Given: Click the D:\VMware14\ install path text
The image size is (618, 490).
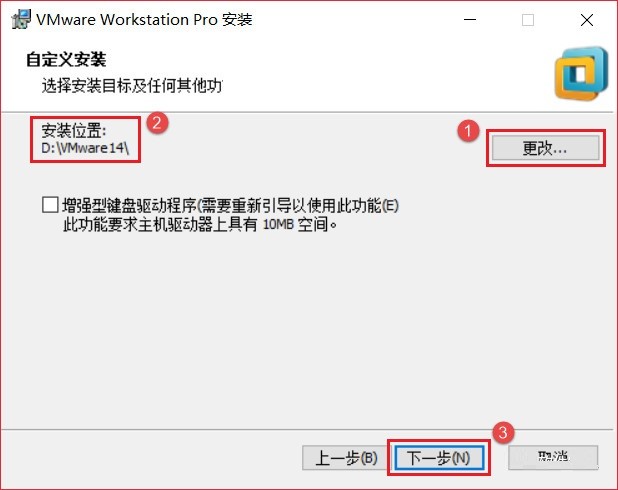Looking at the screenshot, I should 85,148.
